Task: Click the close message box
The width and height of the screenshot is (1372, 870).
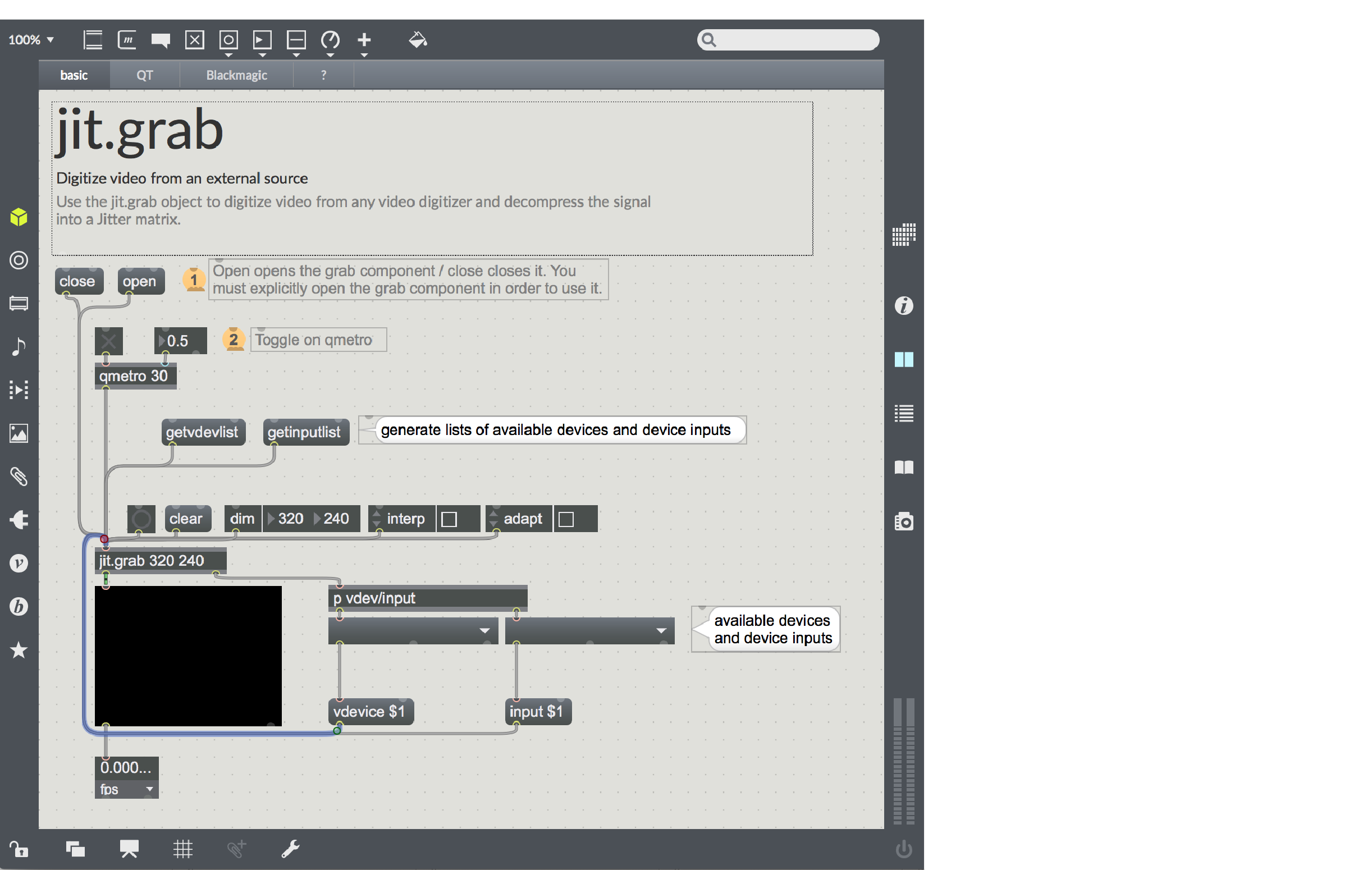Action: (x=79, y=281)
